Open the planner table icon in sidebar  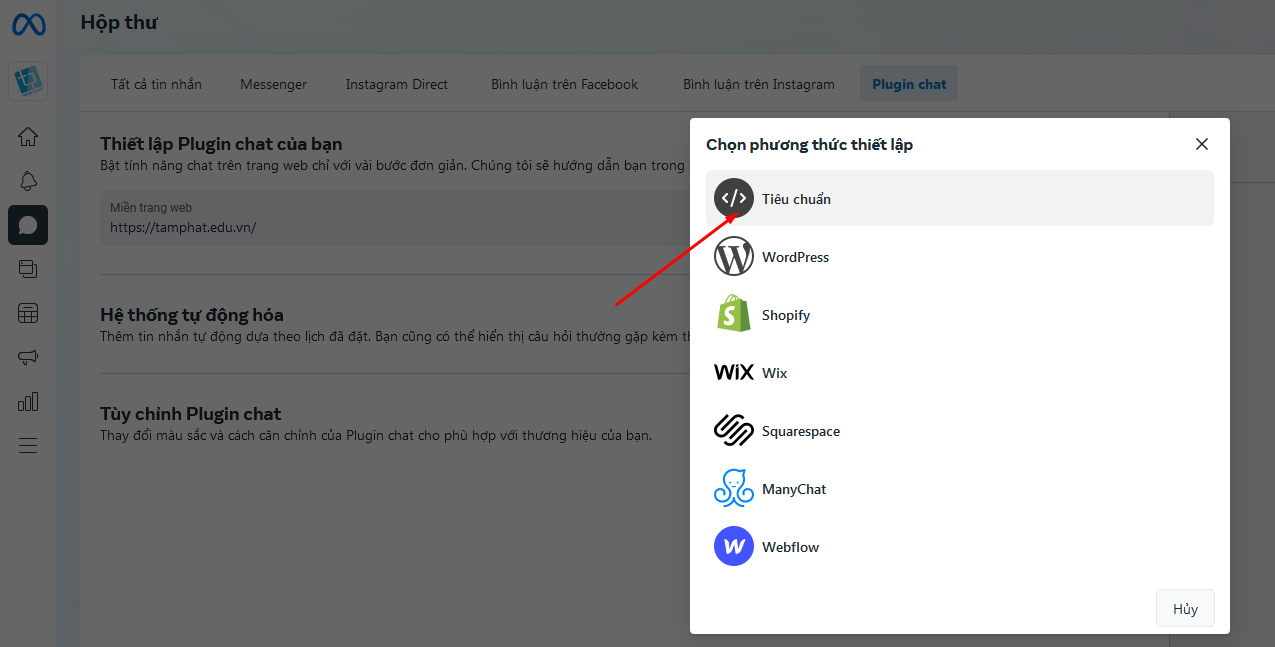pos(28,313)
